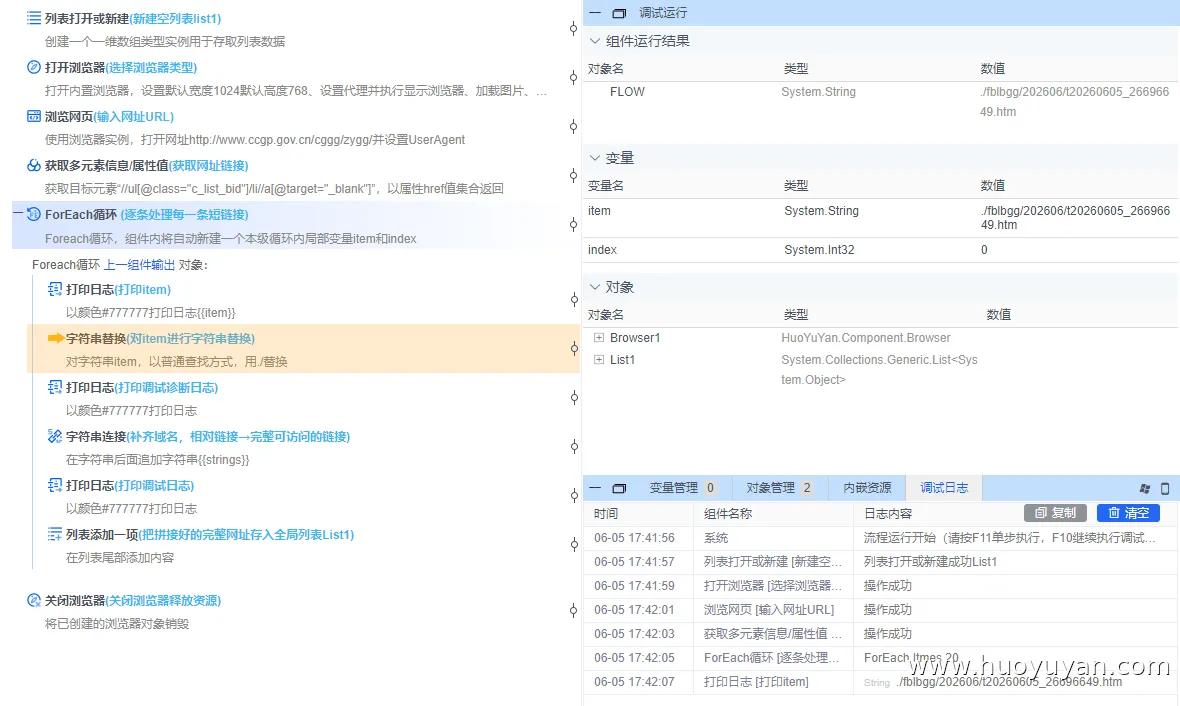This screenshot has height=706, width=1180.
Task: Click log row 流程运行开始
Action: point(880,537)
